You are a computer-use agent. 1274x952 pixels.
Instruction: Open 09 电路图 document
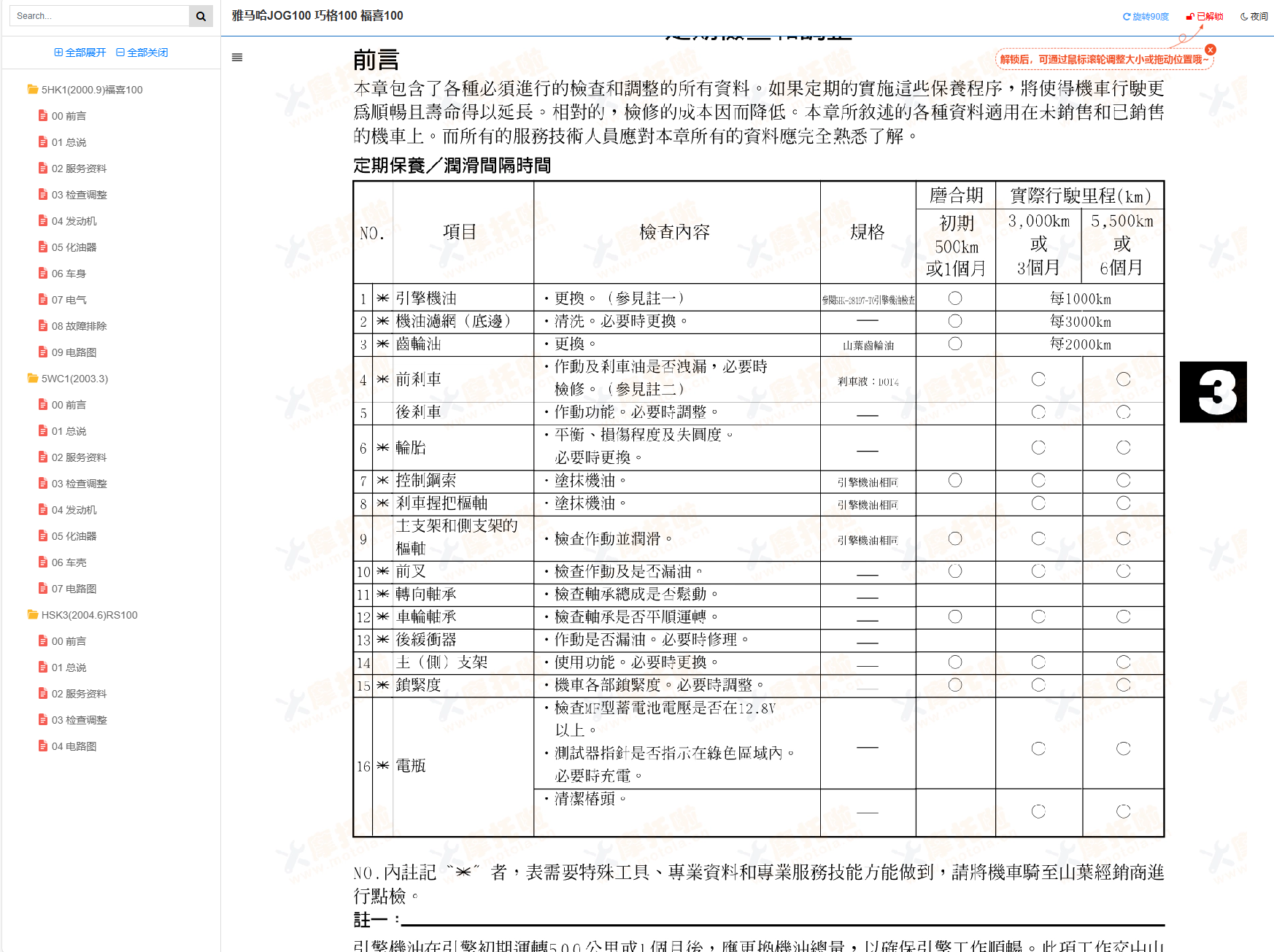[68, 352]
